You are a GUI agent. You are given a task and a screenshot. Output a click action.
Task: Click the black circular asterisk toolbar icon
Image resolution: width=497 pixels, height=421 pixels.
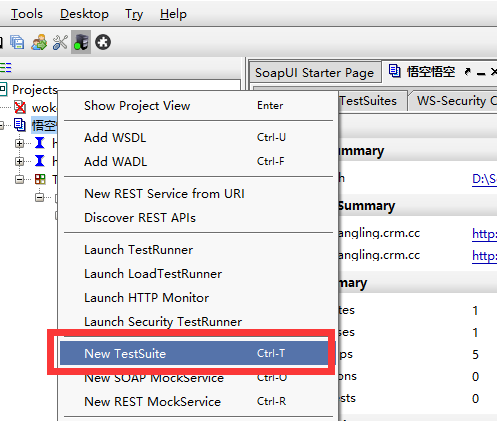point(103,42)
